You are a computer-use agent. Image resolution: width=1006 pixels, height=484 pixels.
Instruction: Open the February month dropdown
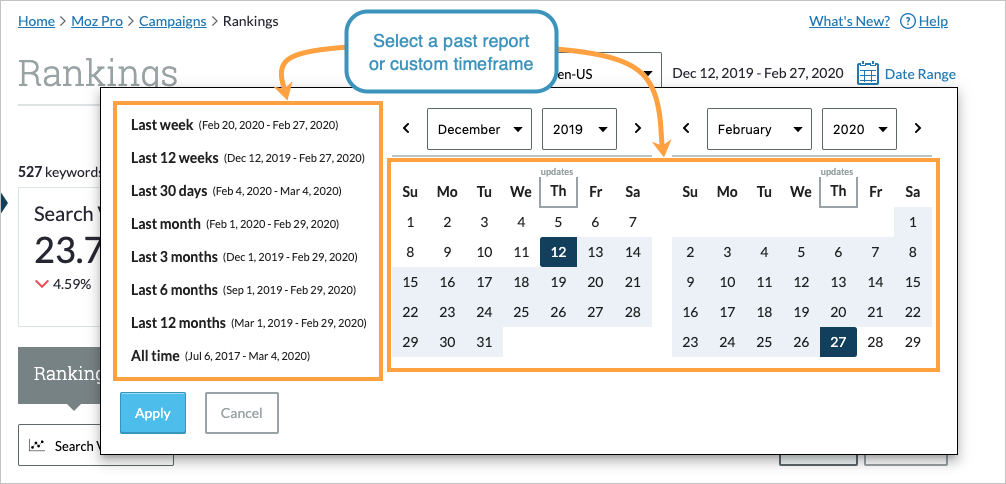point(758,129)
